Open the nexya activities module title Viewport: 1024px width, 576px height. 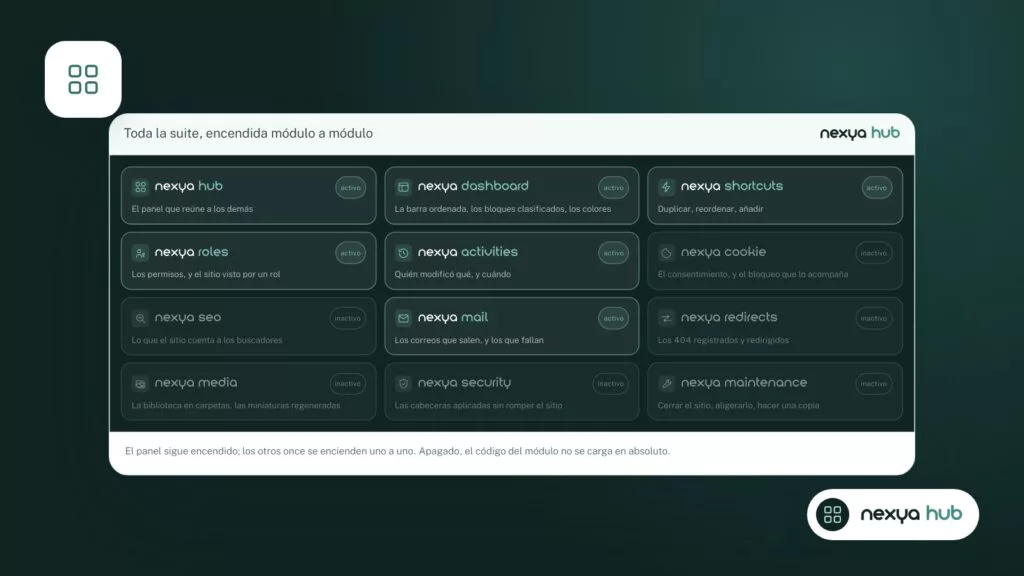click(x=468, y=252)
